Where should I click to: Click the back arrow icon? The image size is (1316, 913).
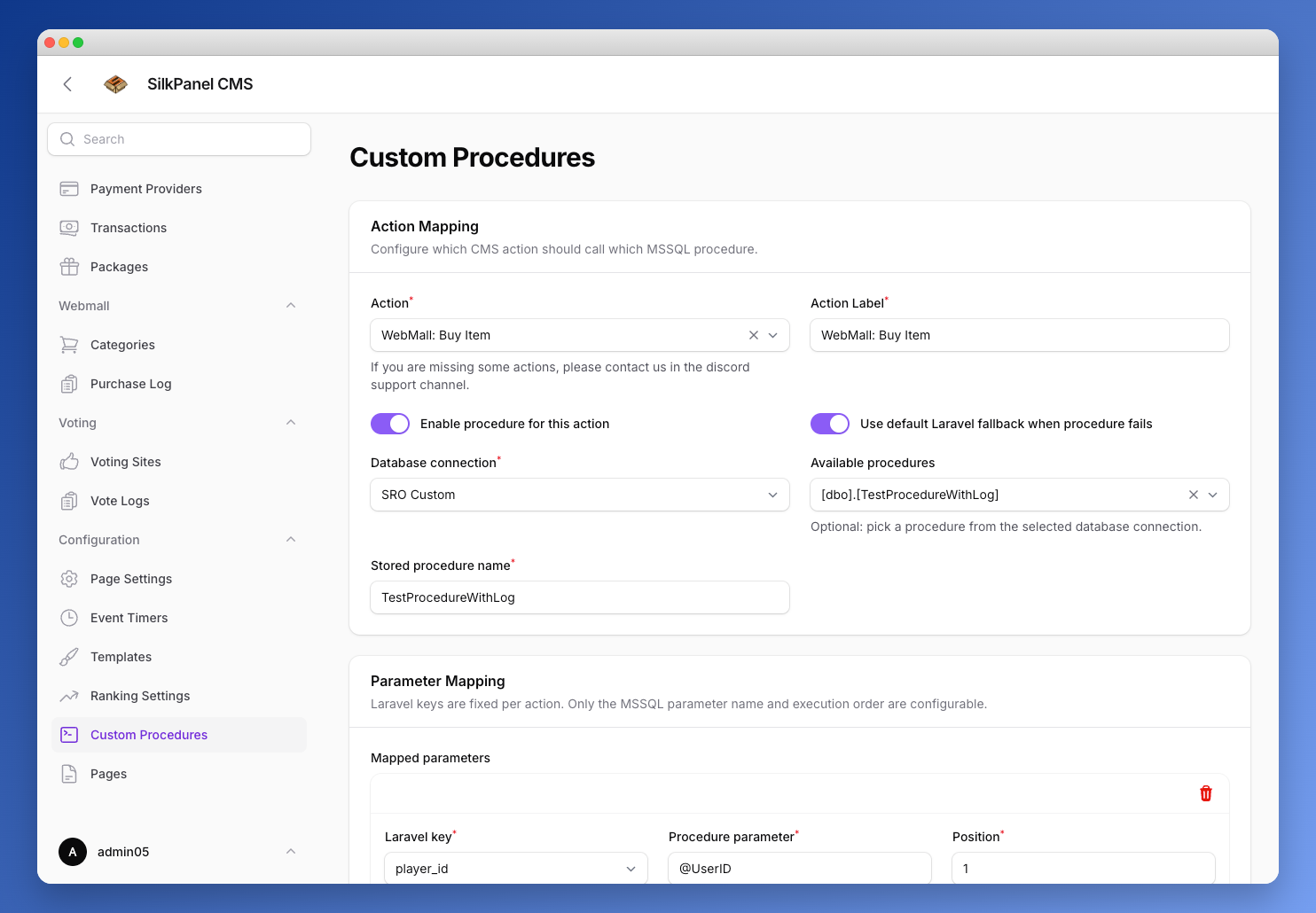tap(67, 84)
